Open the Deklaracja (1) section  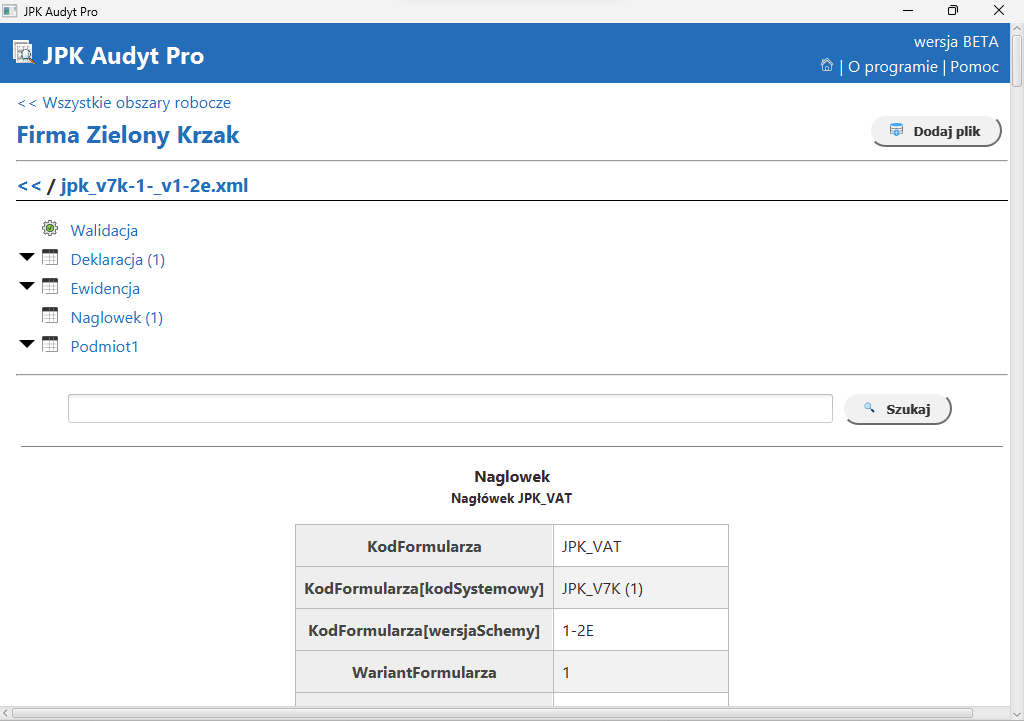coord(118,260)
